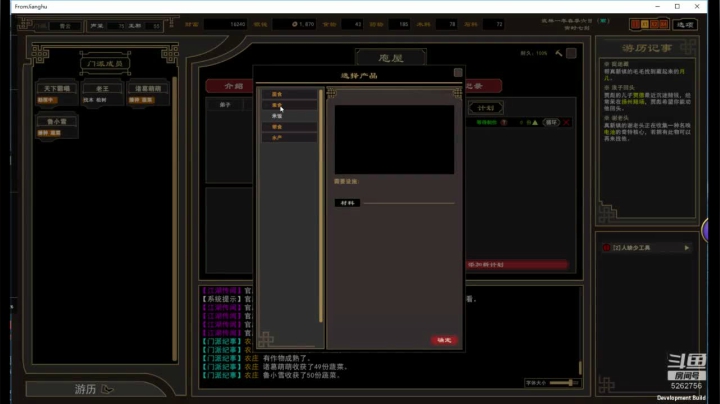Click the 弟子 column header

click(x=225, y=105)
